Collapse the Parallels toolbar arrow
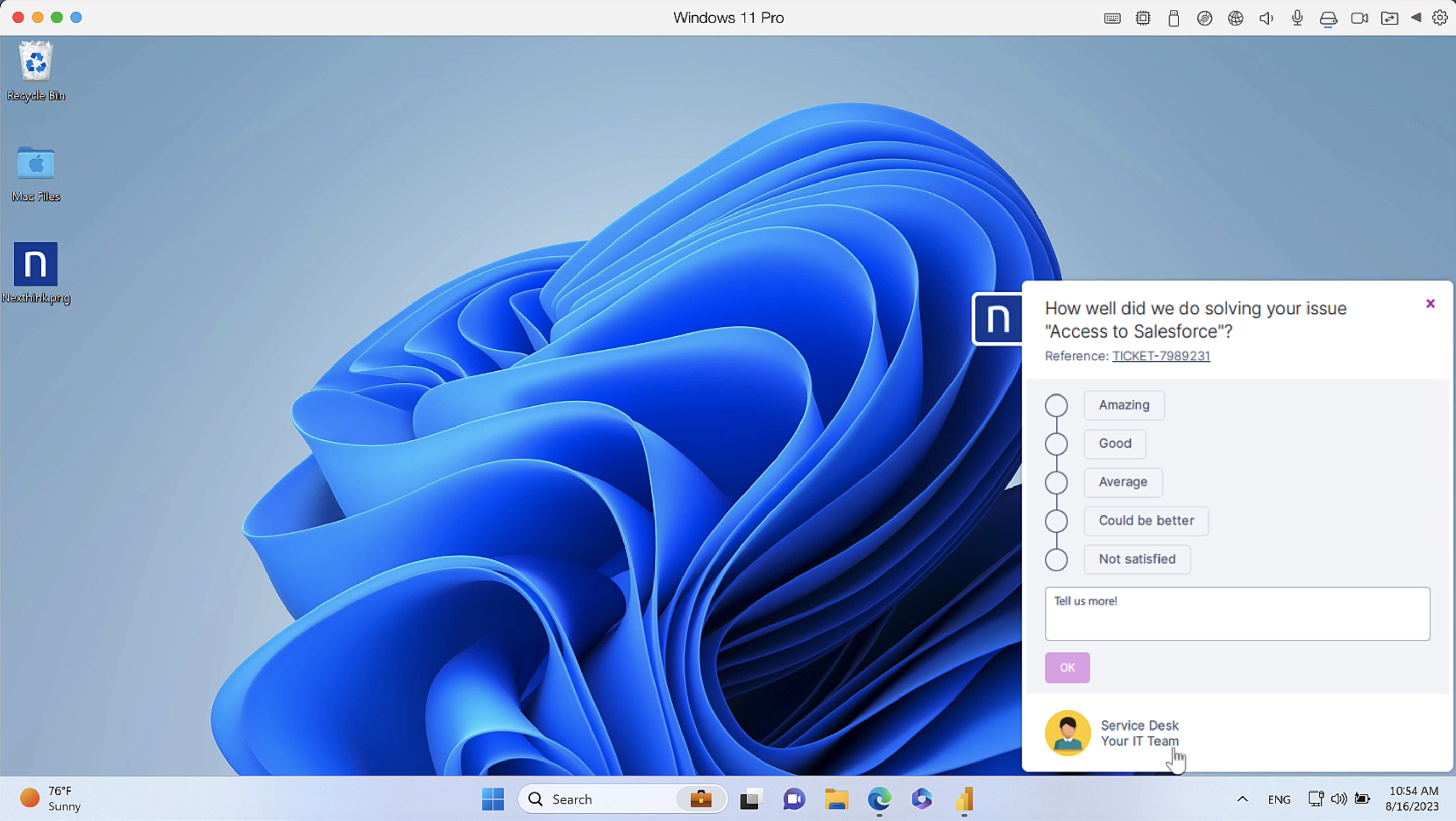1456x821 pixels. 1416,18
